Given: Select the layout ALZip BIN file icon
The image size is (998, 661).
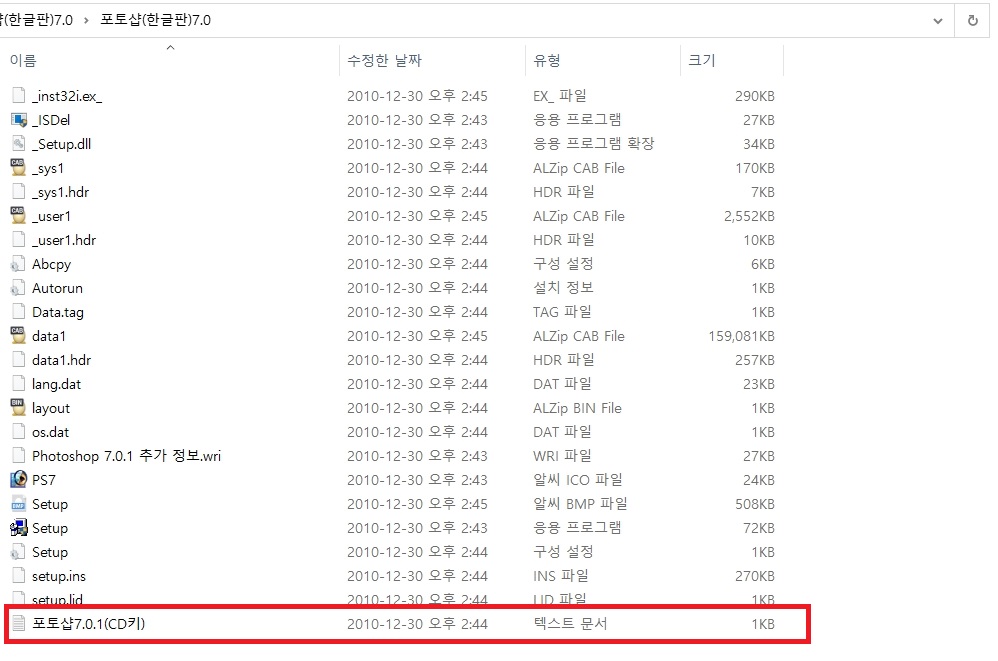Looking at the screenshot, I should [19, 407].
